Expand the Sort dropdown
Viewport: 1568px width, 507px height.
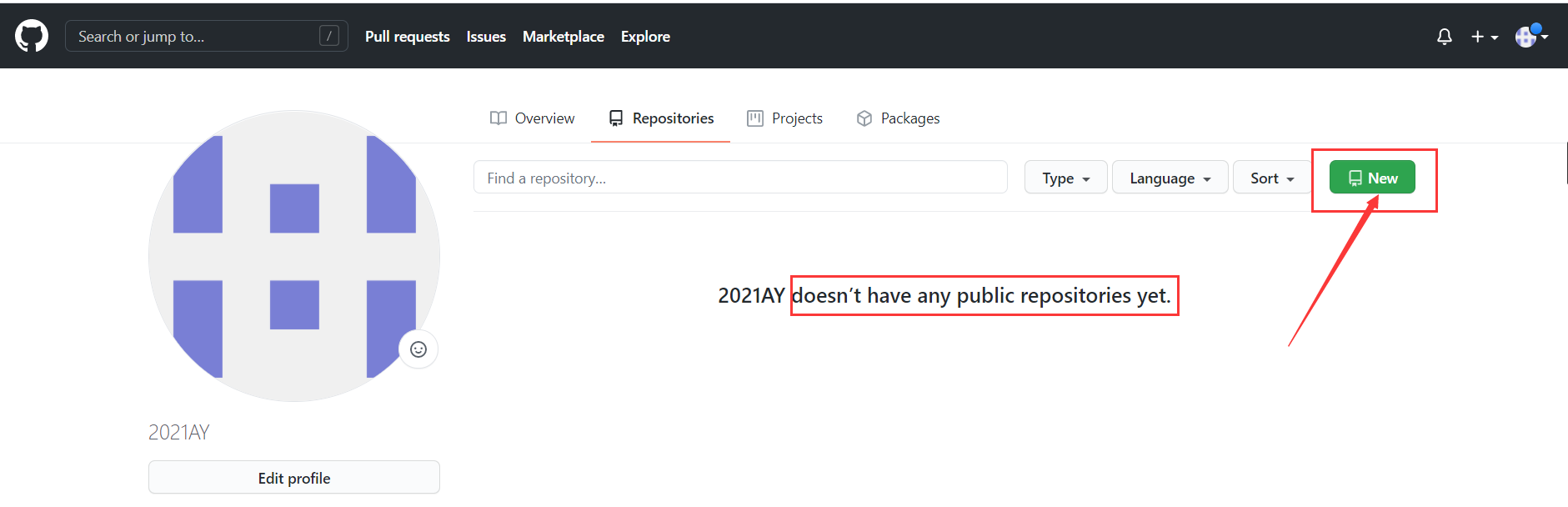[x=1272, y=178]
